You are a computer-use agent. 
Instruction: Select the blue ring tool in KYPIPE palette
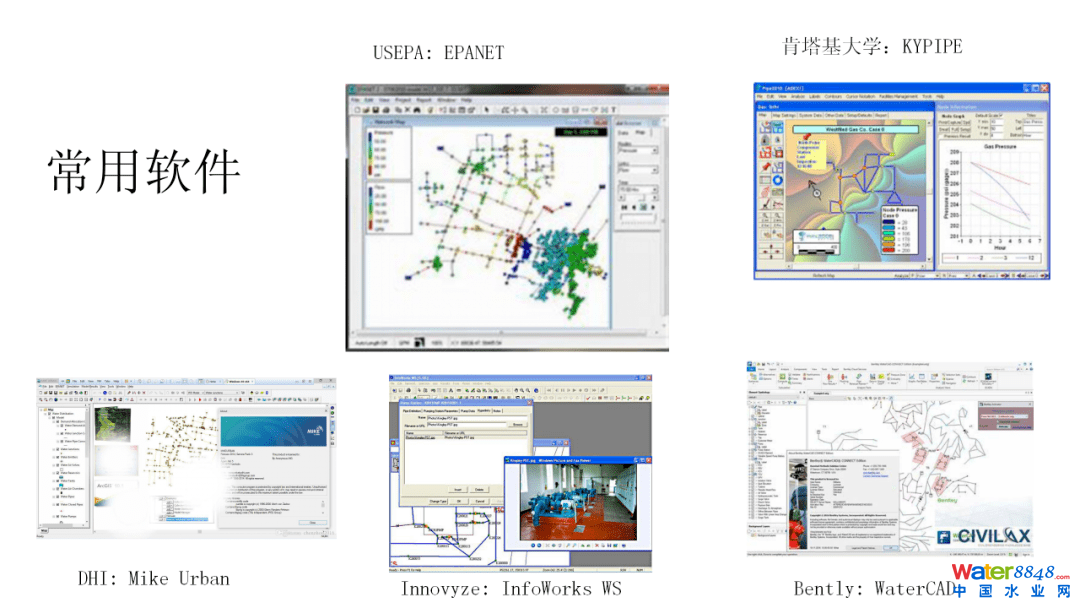[778, 180]
